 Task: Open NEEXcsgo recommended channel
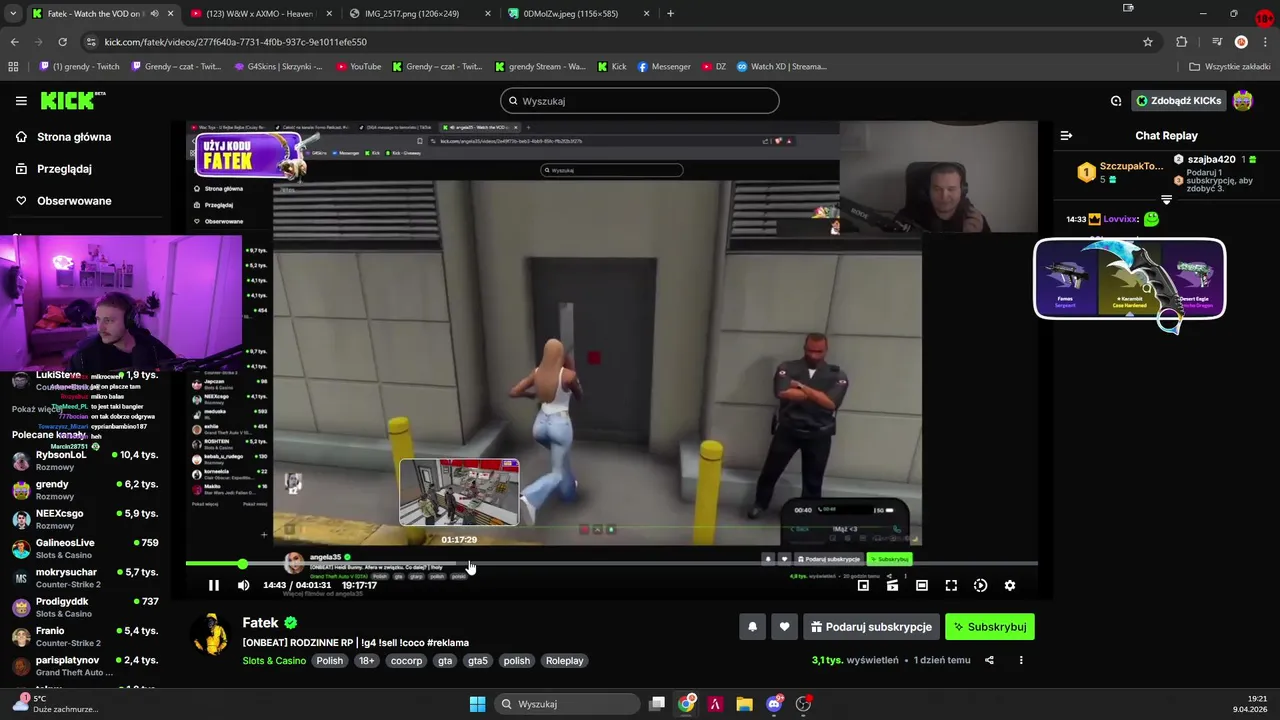(x=85, y=519)
